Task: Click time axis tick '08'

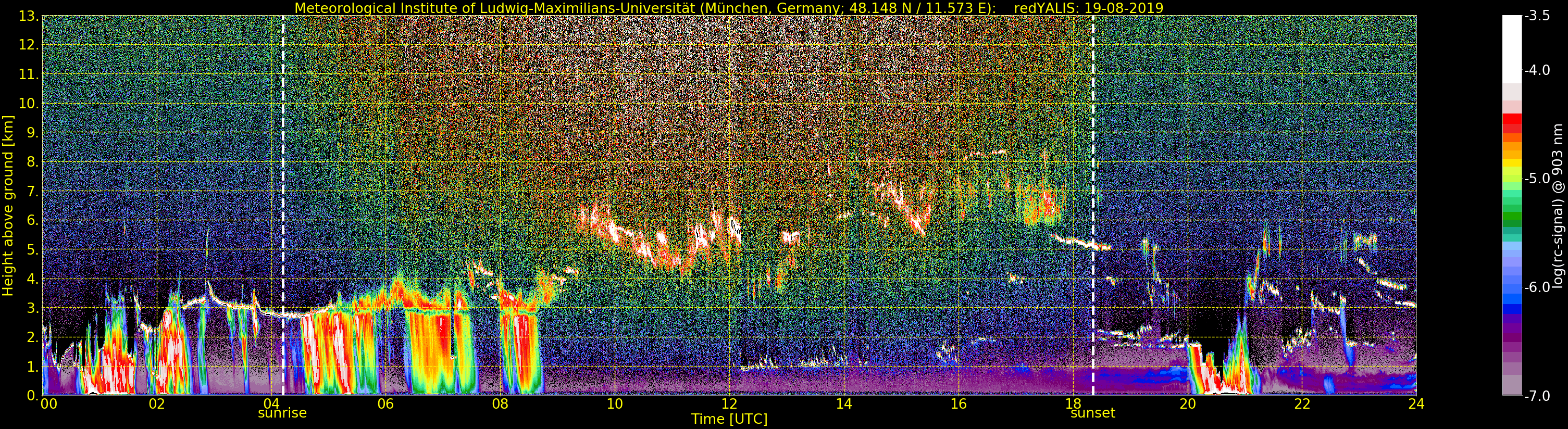Action: (x=500, y=404)
